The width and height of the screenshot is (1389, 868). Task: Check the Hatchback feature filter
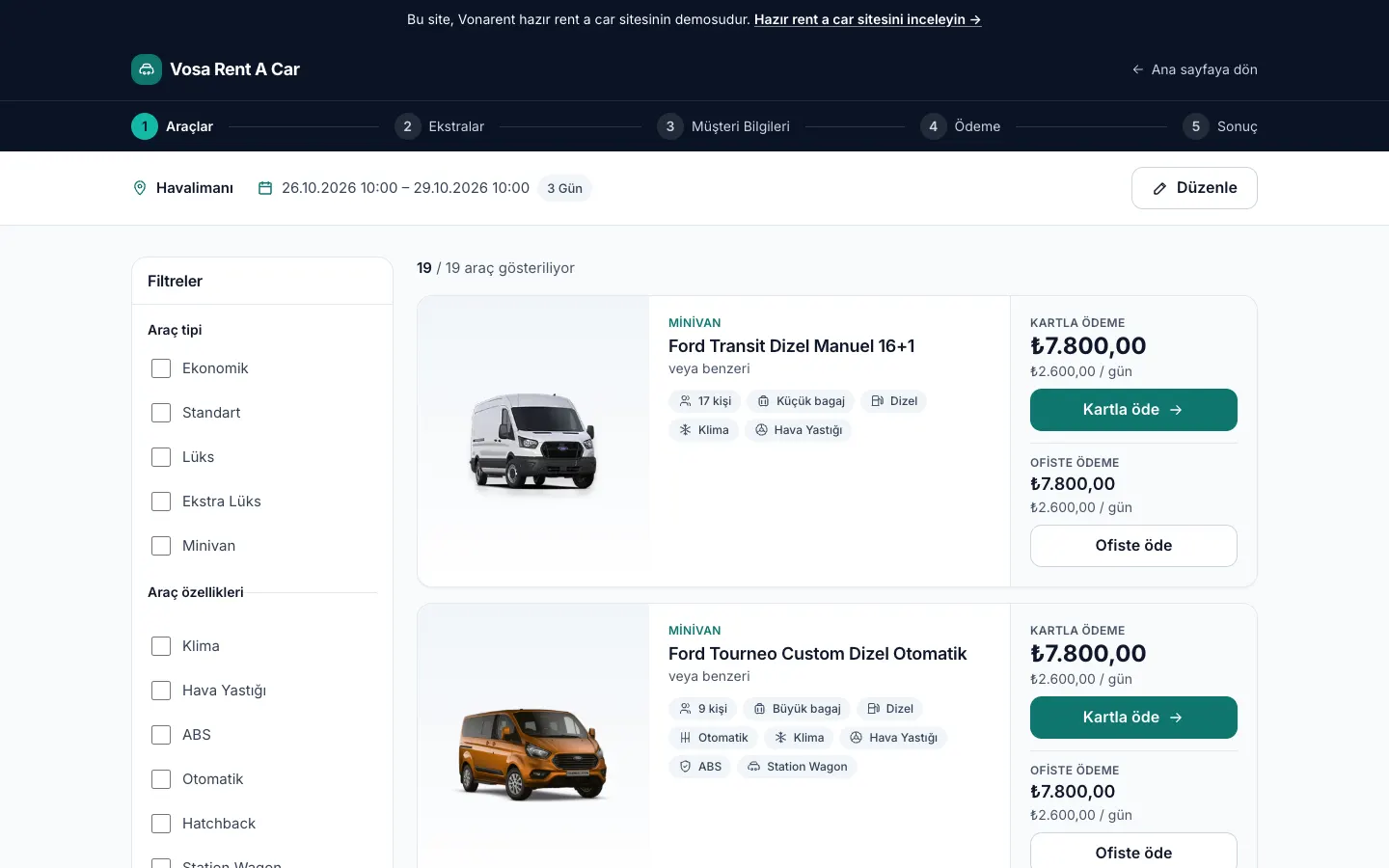click(x=161, y=824)
